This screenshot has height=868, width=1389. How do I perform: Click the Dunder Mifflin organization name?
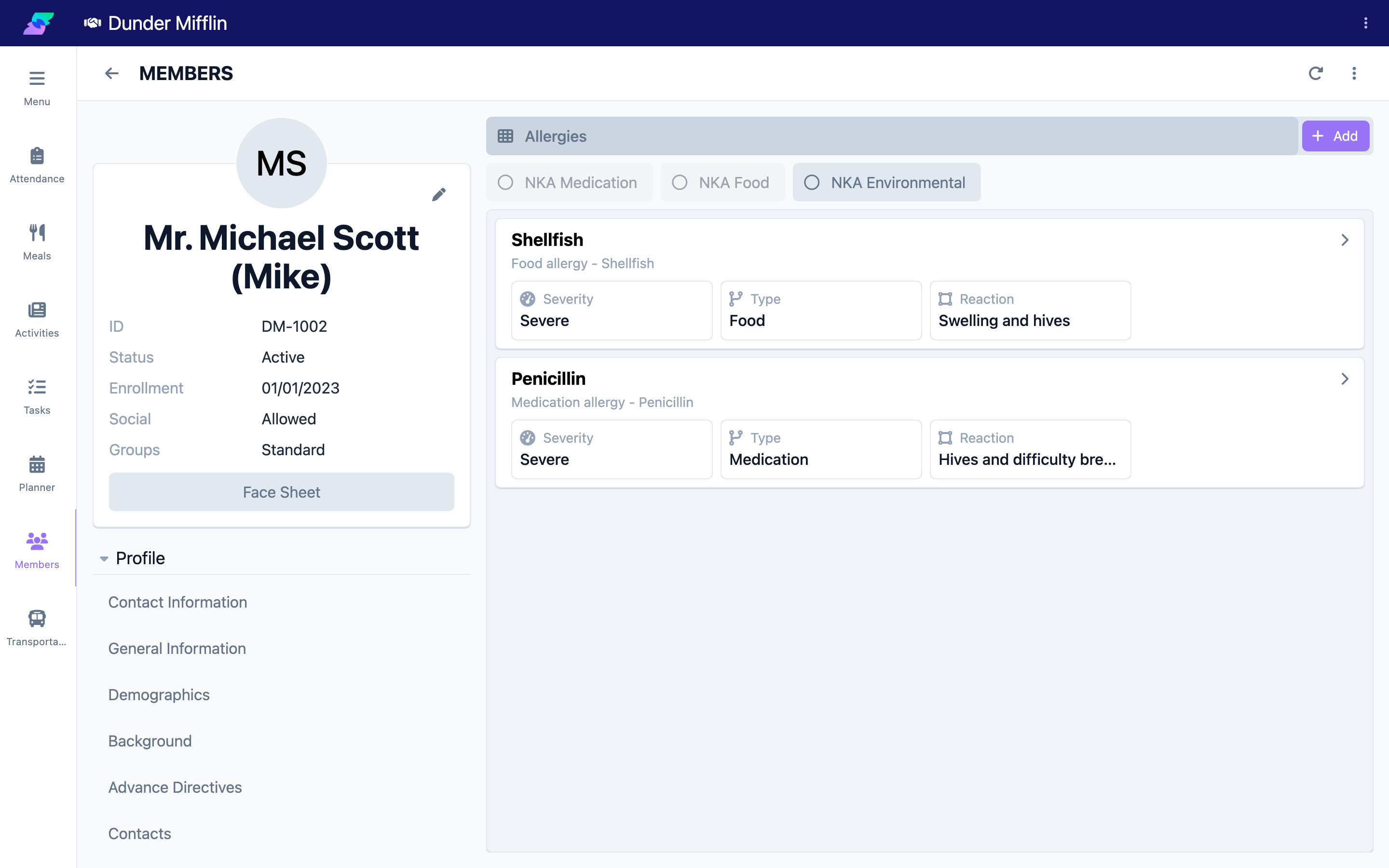[x=167, y=23]
